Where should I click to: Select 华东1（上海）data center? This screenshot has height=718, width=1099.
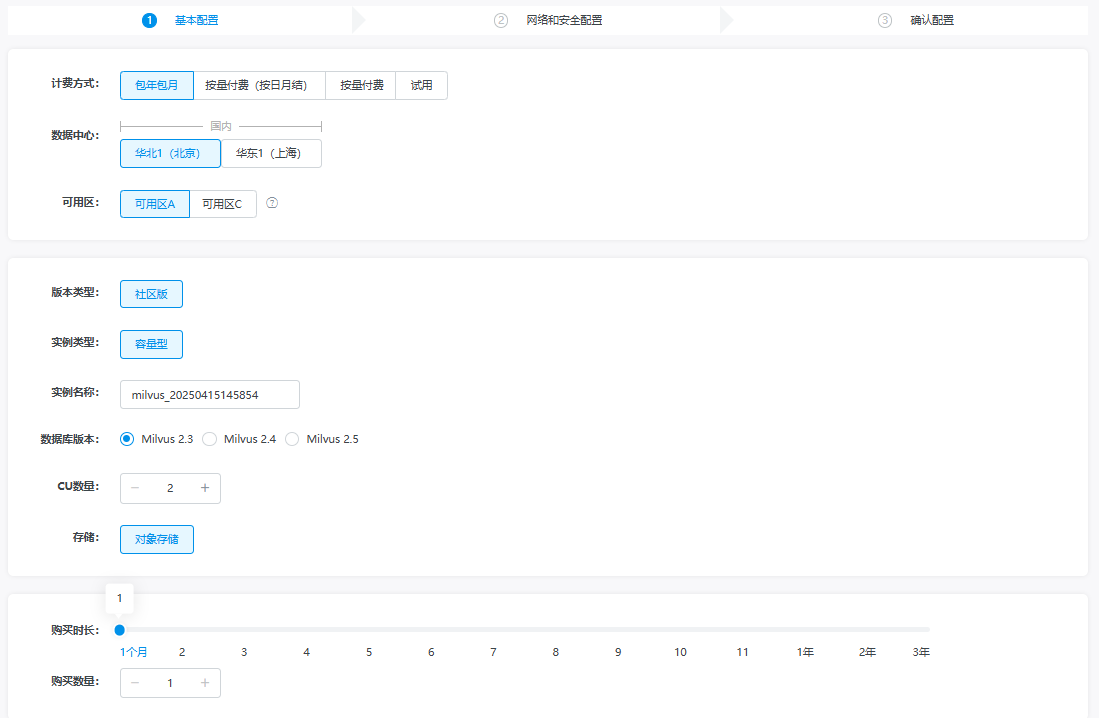271,154
